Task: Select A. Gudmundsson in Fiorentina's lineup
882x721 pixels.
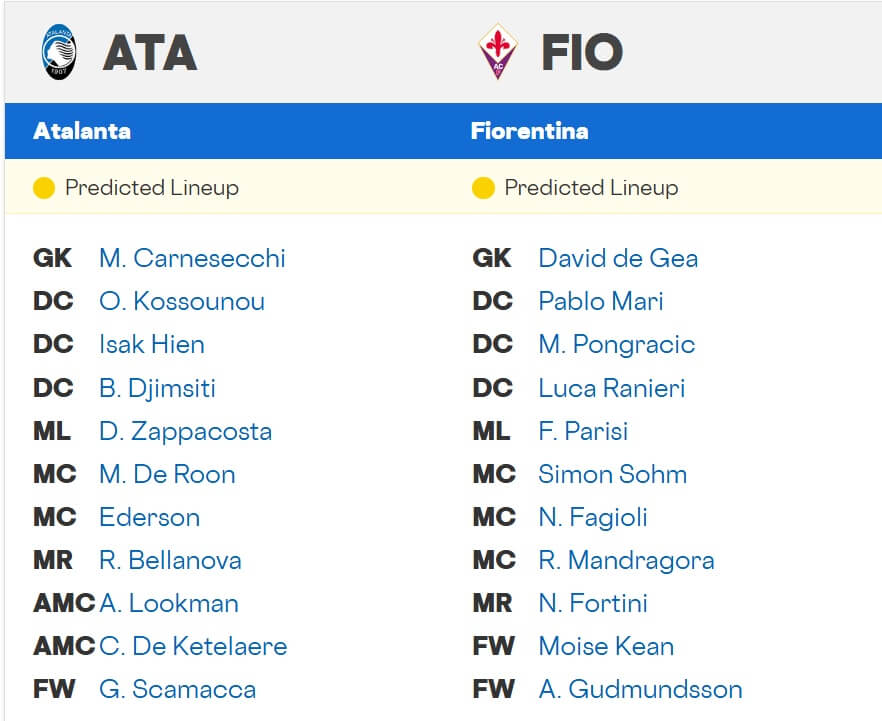Action: [x=641, y=690]
